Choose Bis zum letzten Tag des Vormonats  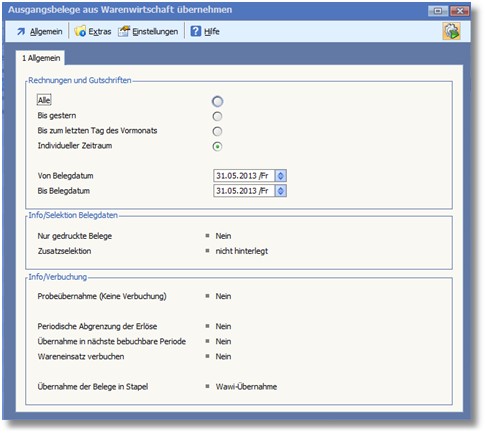(x=217, y=131)
